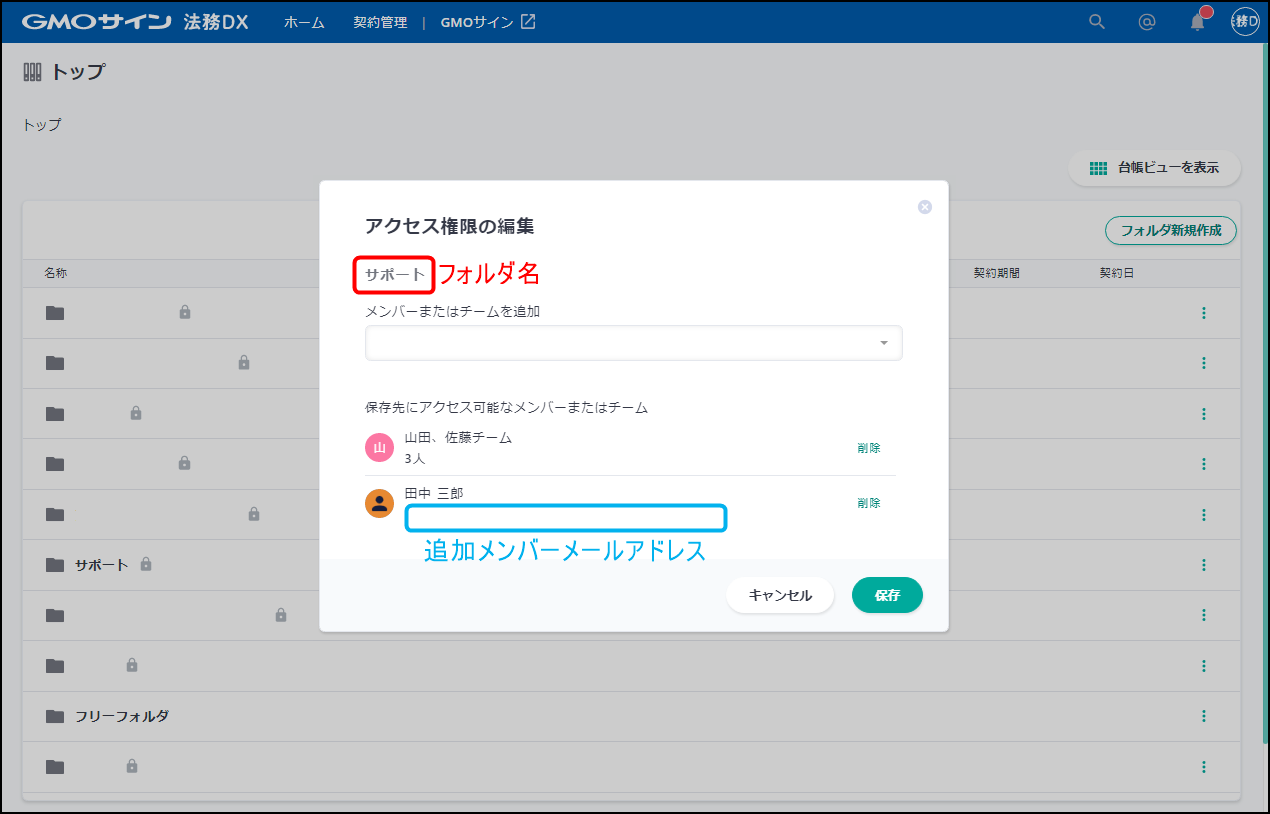The height and width of the screenshot is (814, 1270).
Task: Navigate to ホーム in the top menu
Action: [x=302, y=21]
